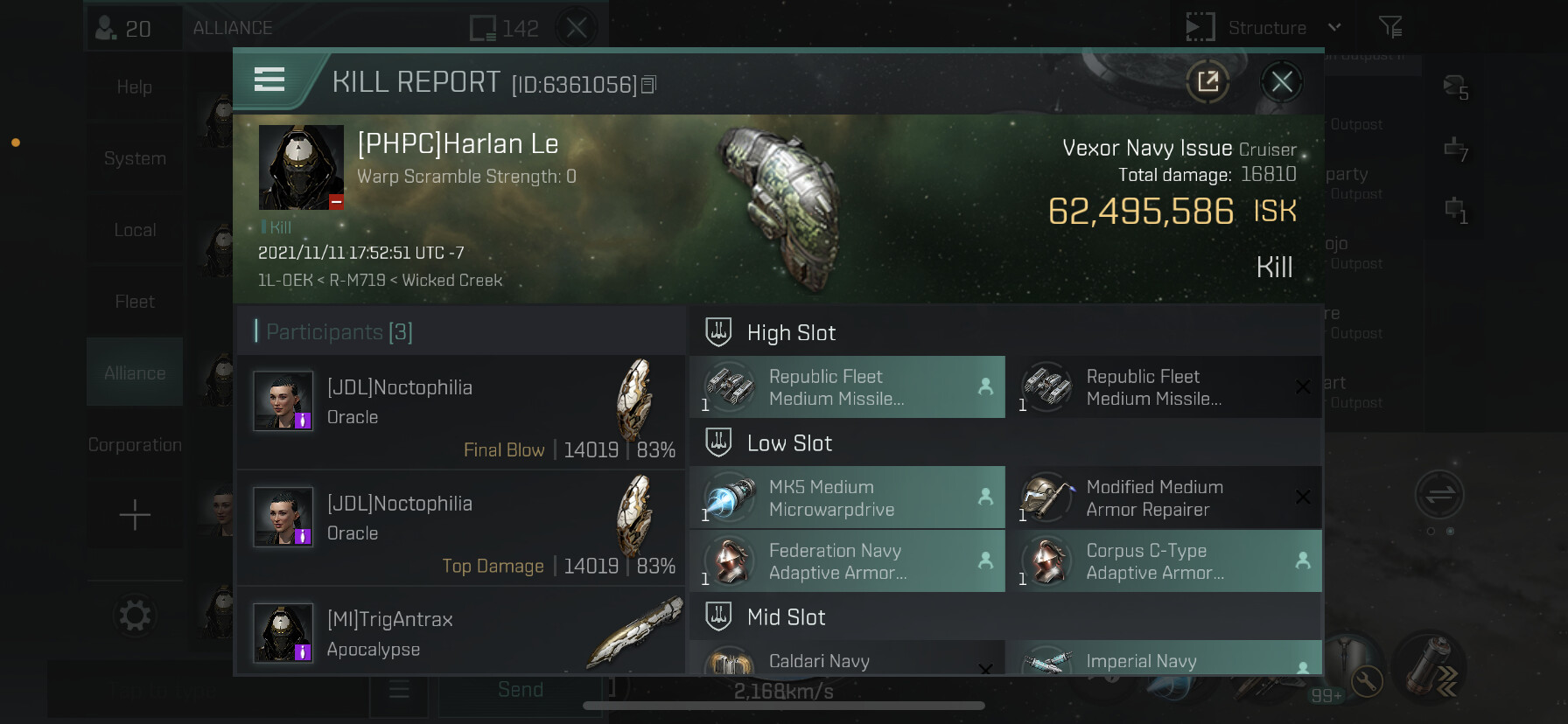Close the kill report window

(1282, 82)
